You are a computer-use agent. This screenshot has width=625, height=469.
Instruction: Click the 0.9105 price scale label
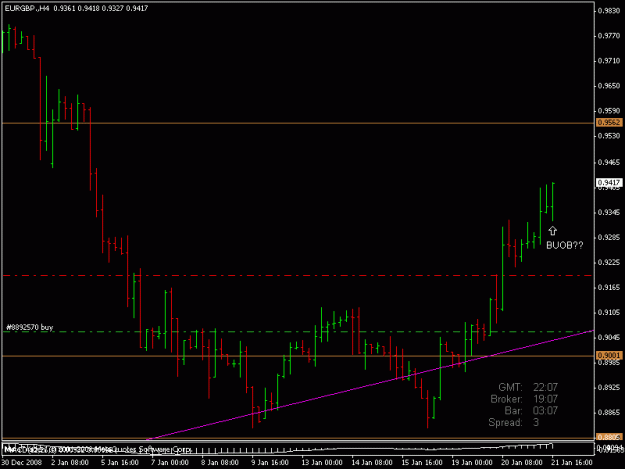point(609,312)
